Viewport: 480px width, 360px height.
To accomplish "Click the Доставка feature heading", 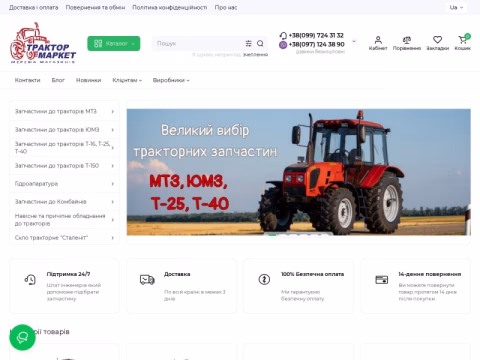I will [x=177, y=274].
